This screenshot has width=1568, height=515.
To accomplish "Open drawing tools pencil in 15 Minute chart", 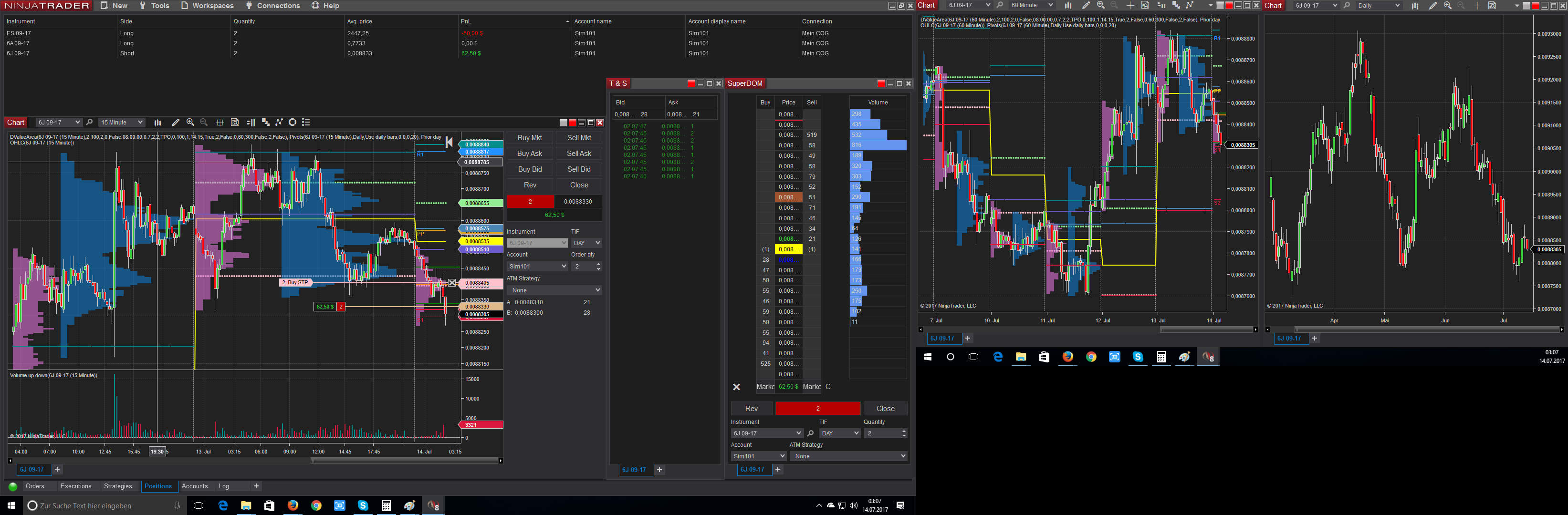I will [x=175, y=122].
